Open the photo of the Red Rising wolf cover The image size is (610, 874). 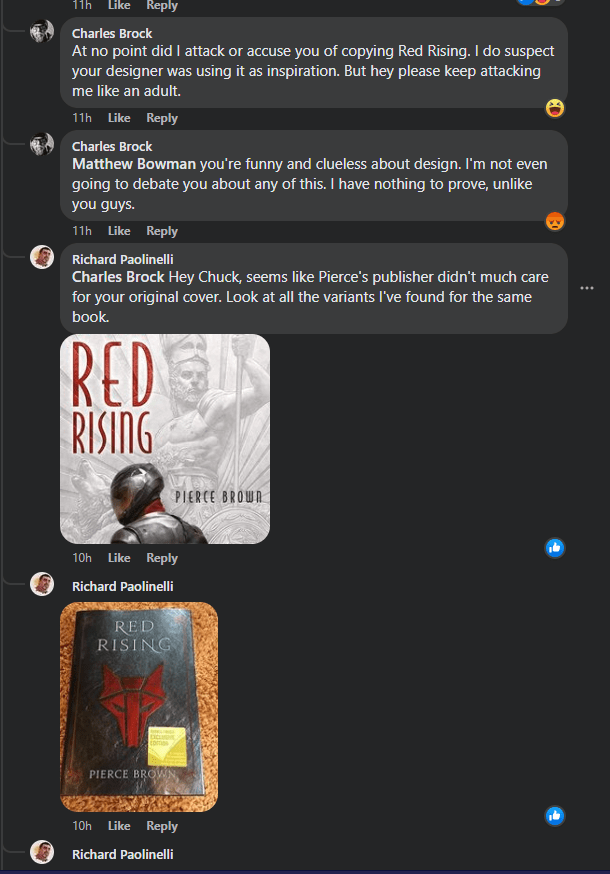point(139,707)
